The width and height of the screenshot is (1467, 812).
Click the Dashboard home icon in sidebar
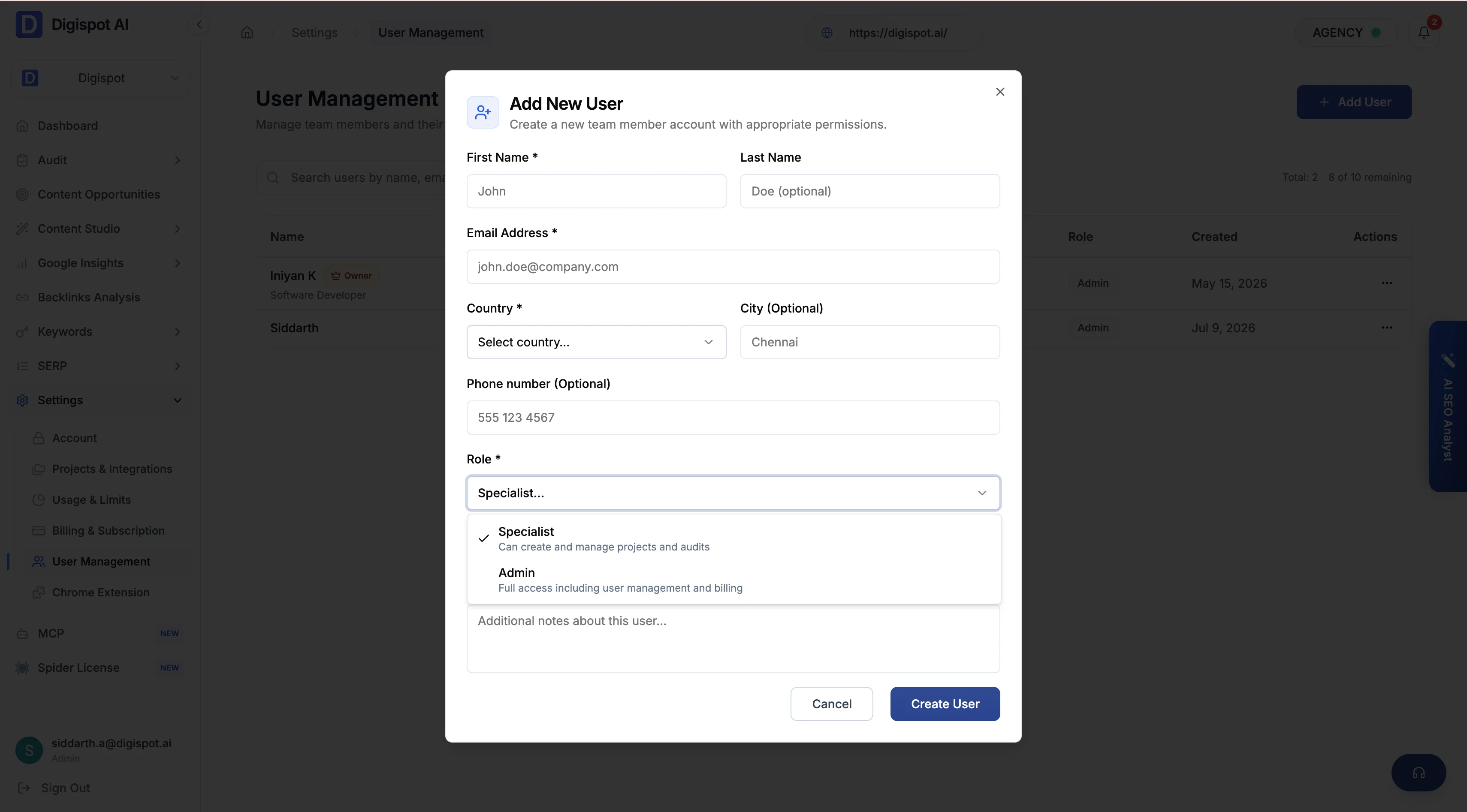22,126
